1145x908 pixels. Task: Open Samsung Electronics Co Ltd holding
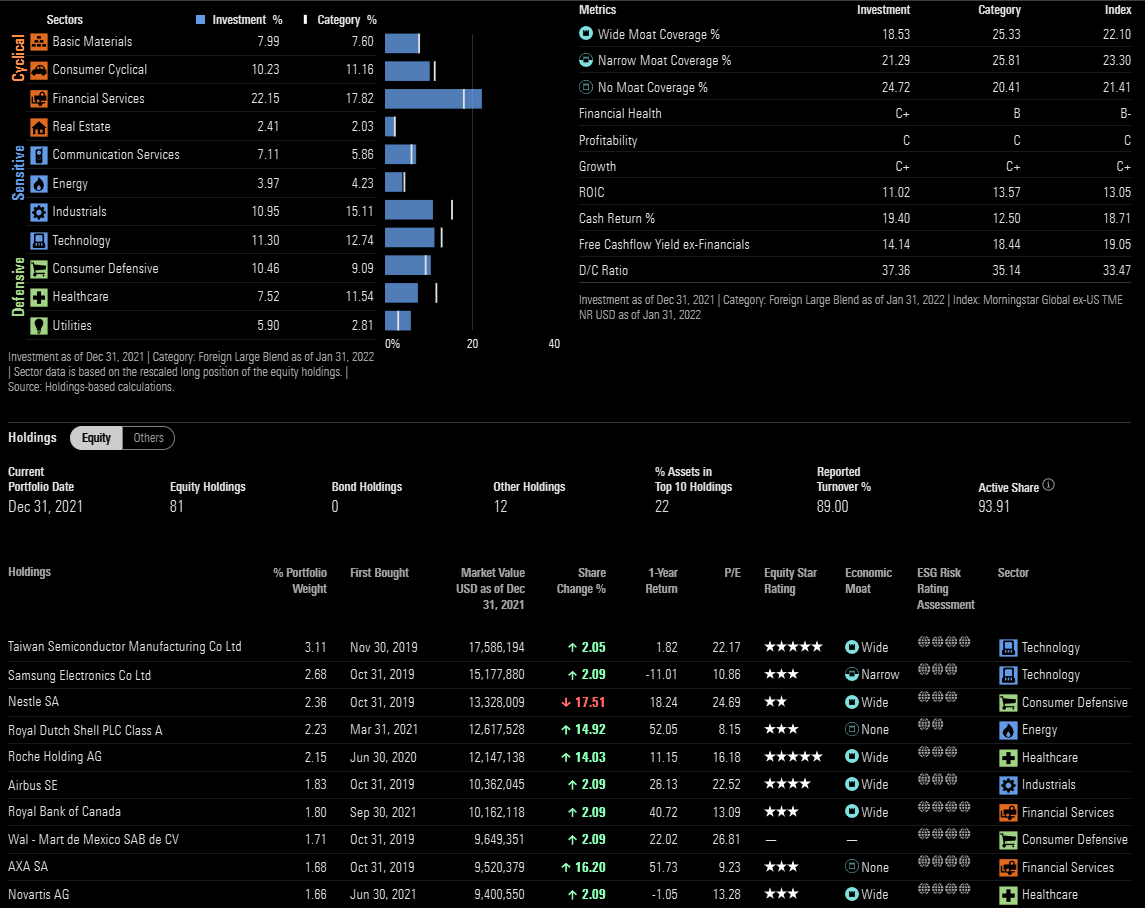pyautogui.click(x=80, y=675)
